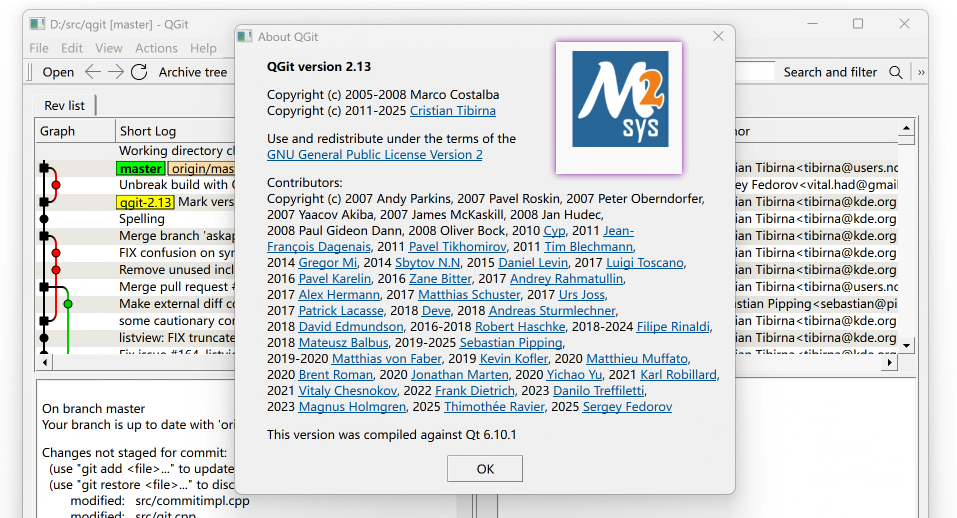Open the Zane Bitter contributor link
The image size is (957, 518).
[x=441, y=279]
